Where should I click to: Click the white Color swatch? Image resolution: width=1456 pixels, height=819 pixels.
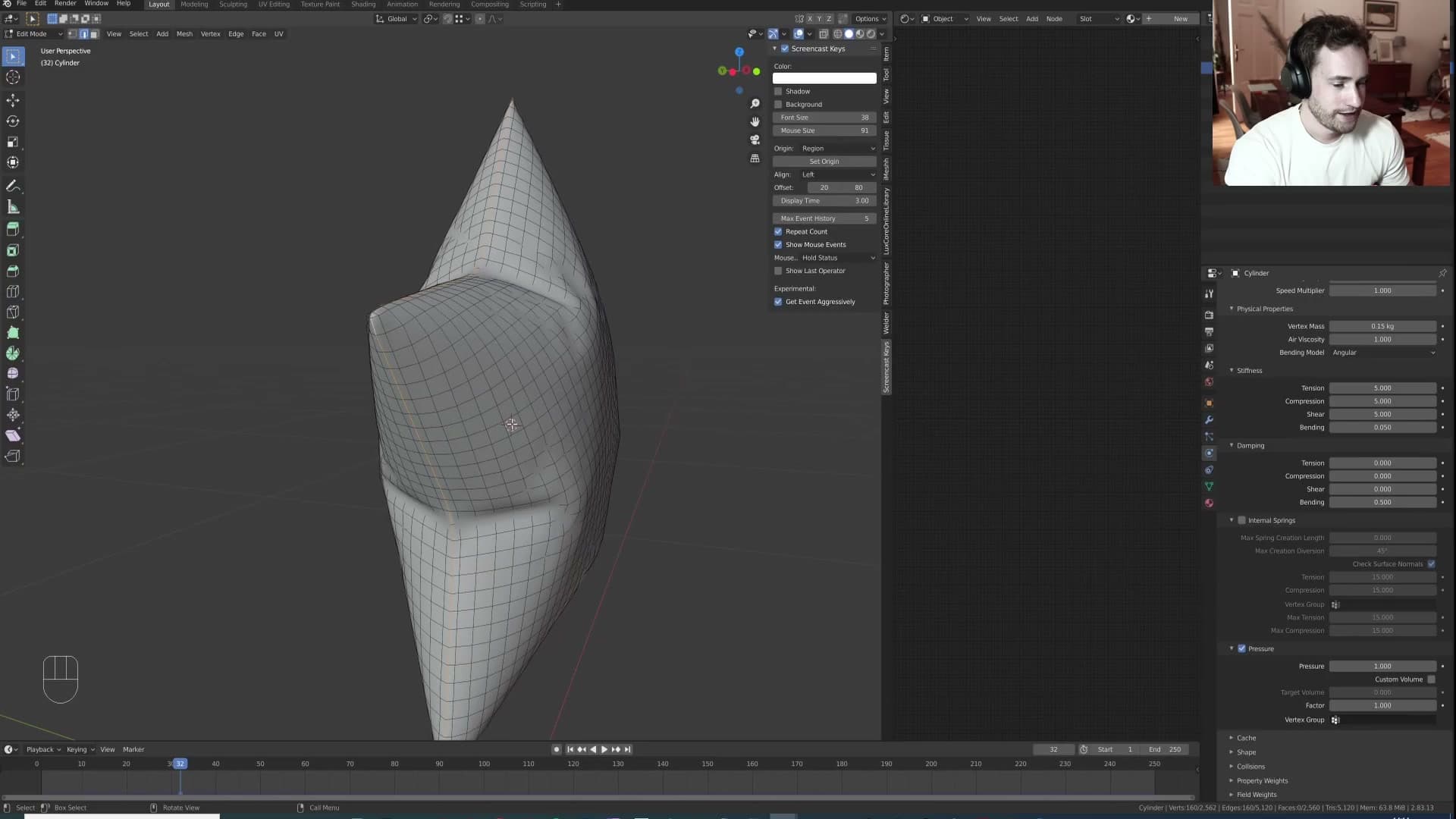[x=824, y=78]
